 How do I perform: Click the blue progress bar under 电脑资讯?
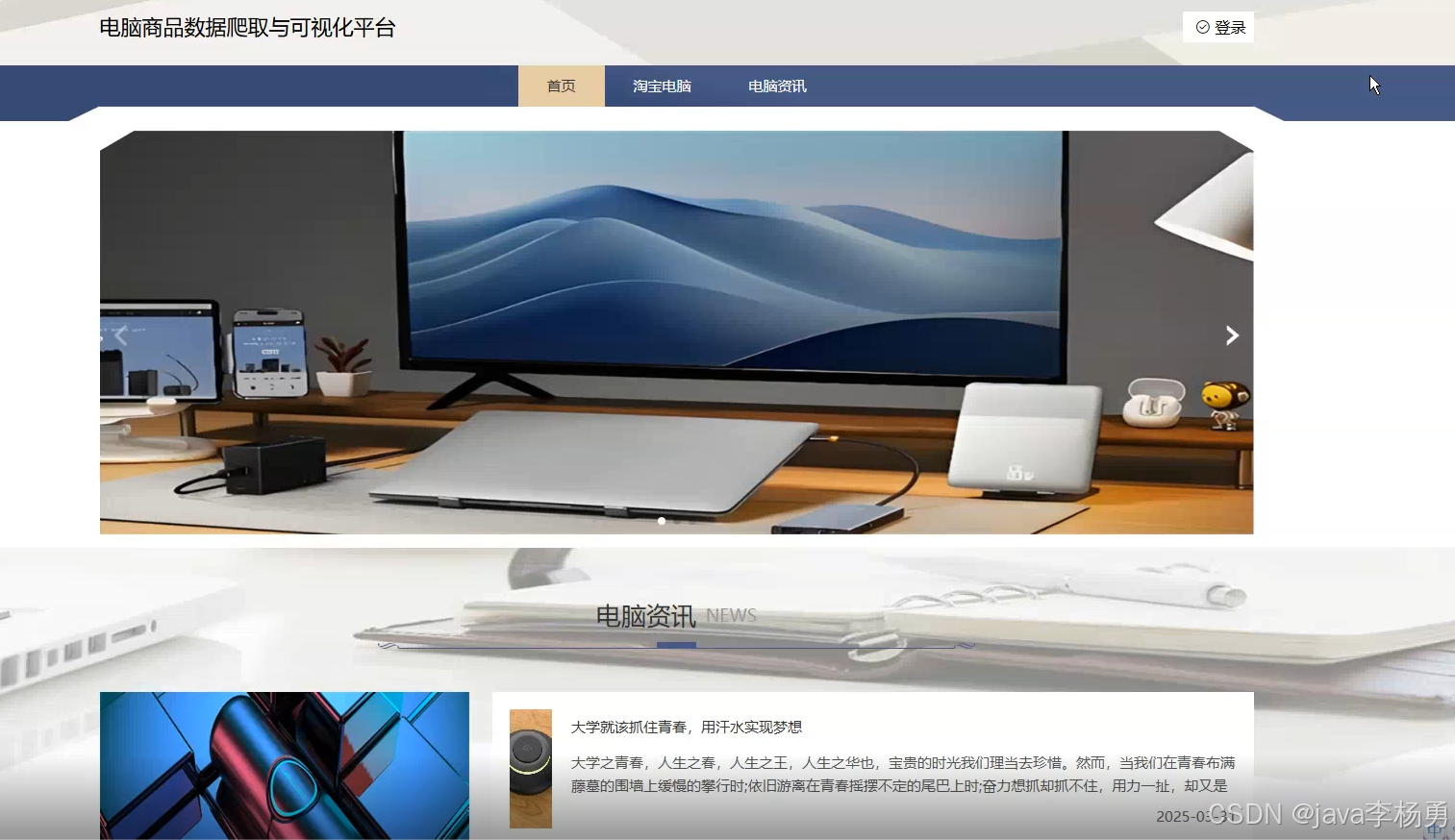676,645
